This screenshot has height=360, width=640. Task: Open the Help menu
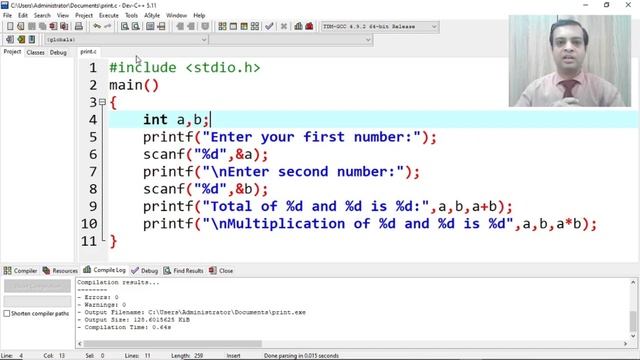coord(199,16)
